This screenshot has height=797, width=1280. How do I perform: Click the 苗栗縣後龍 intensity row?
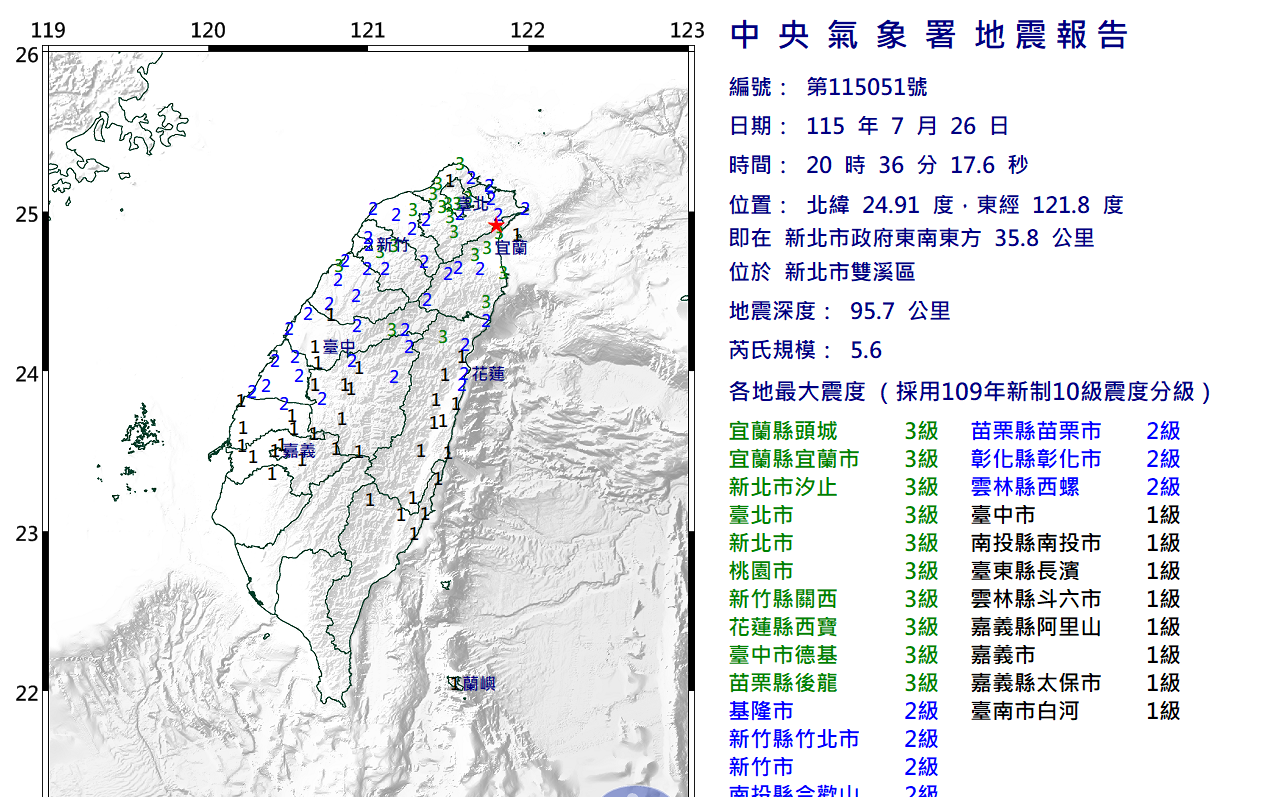[834, 683]
